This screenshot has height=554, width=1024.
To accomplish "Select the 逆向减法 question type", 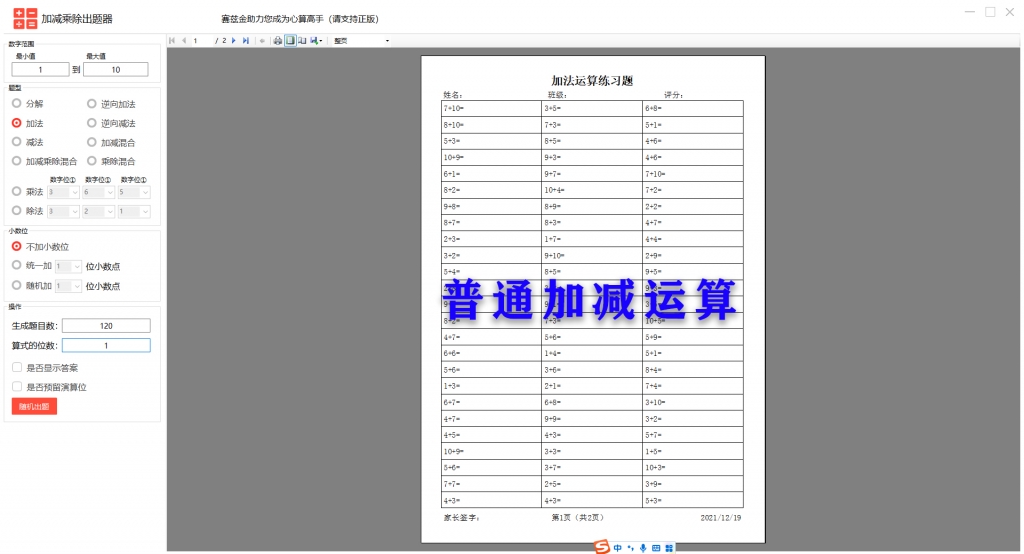I will click(x=111, y=123).
